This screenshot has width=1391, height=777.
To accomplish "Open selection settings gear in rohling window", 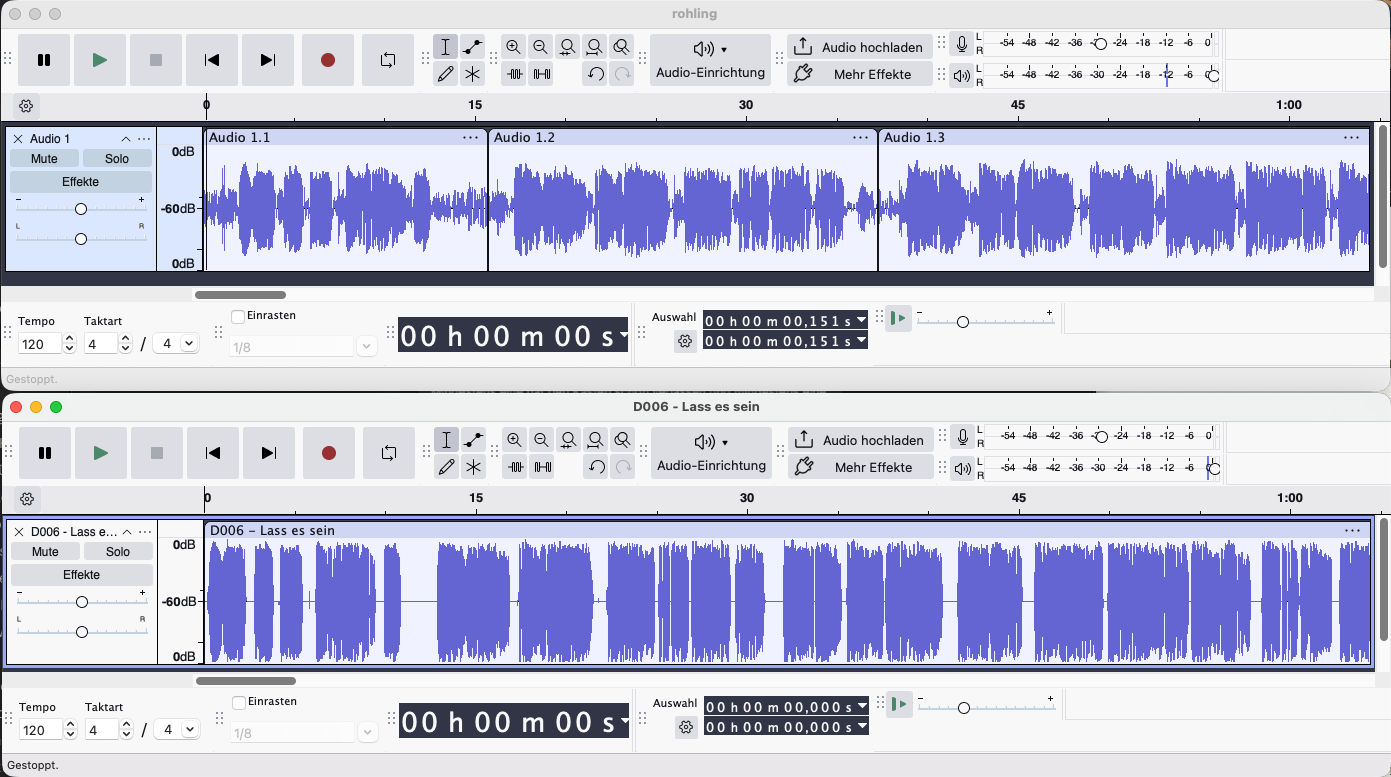I will [x=685, y=341].
